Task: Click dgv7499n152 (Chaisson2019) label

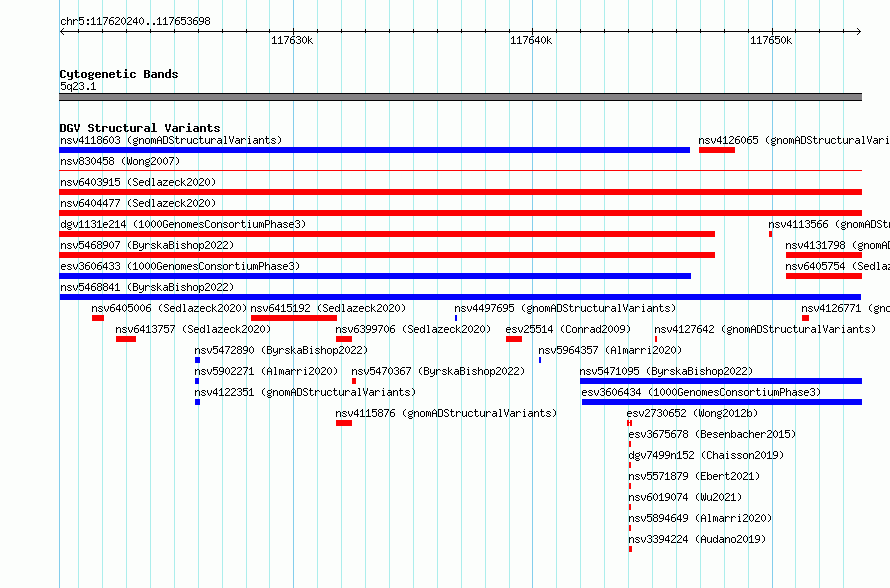Action: 706,455
